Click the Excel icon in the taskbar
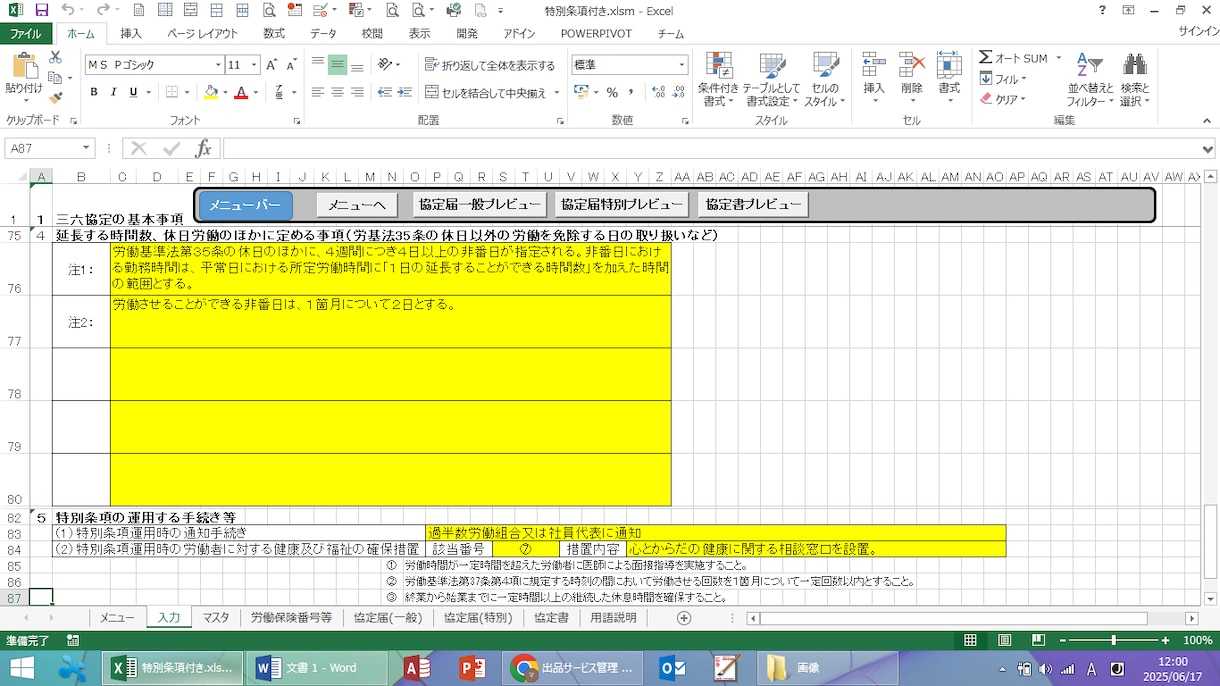This screenshot has width=1220, height=686. pyautogui.click(x=173, y=668)
